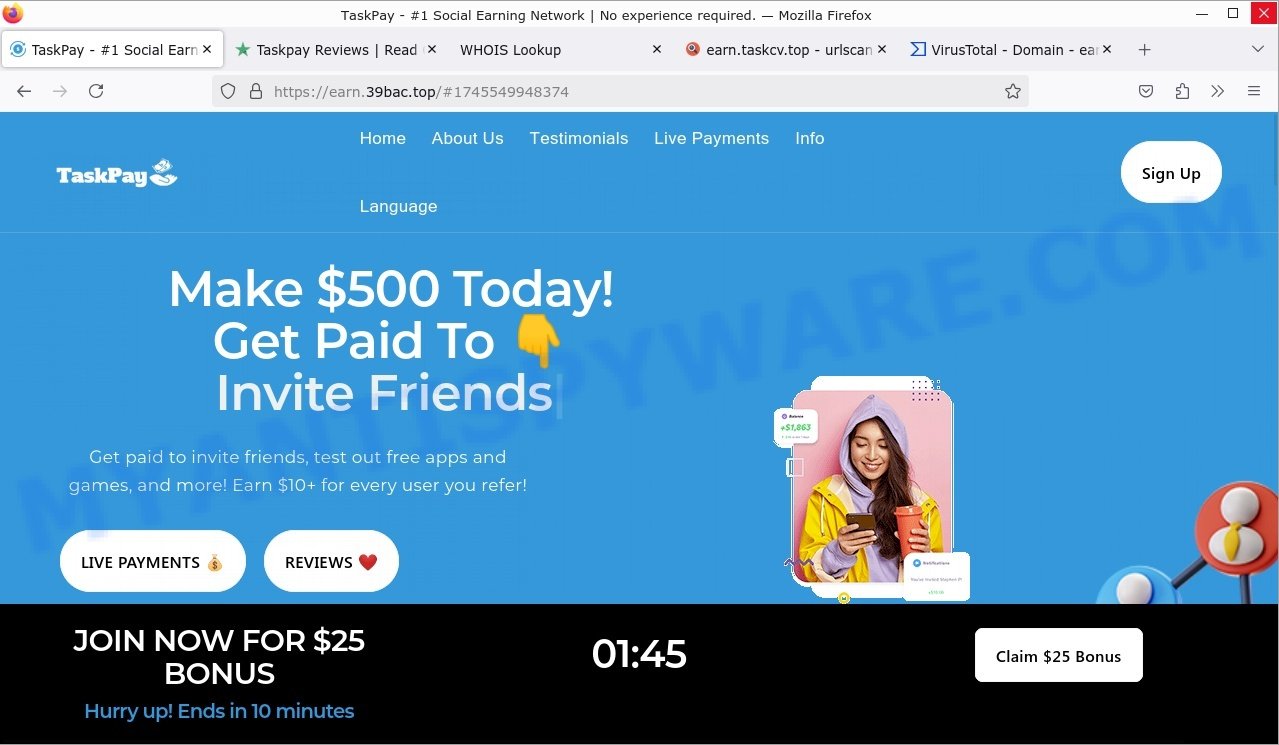Open the Pocket save icon

pyautogui.click(x=1146, y=91)
